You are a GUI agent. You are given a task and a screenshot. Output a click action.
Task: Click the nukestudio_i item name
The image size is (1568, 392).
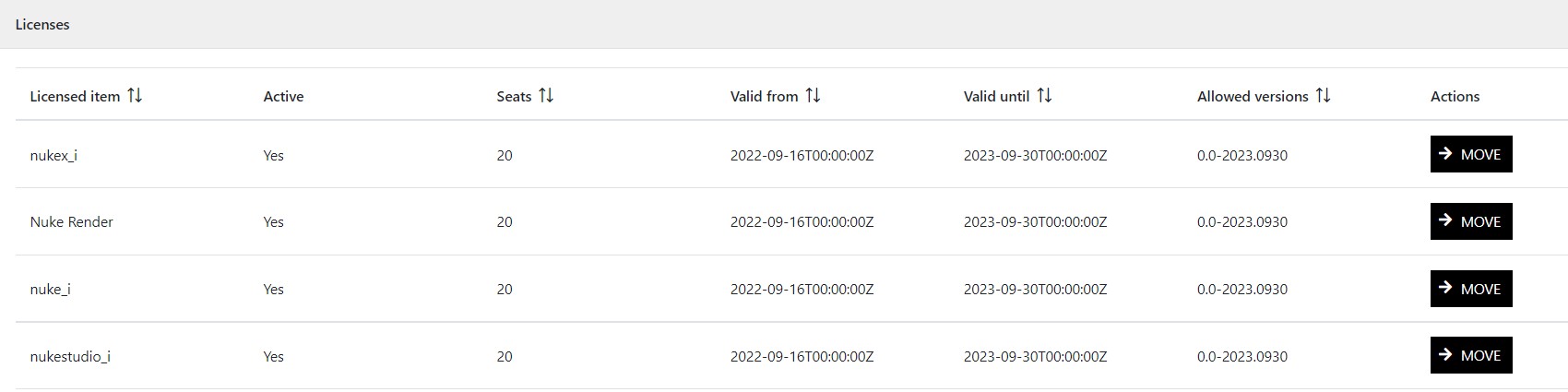click(70, 357)
